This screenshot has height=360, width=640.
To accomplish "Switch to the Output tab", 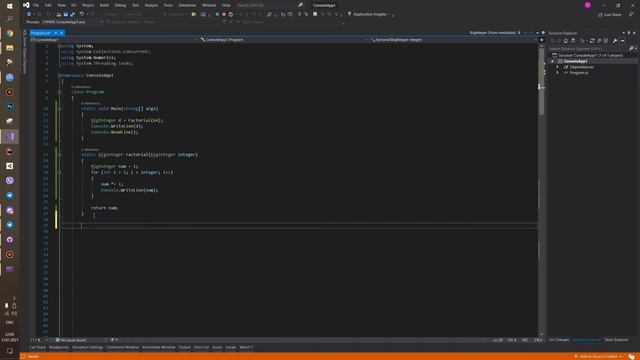I will click(184, 347).
